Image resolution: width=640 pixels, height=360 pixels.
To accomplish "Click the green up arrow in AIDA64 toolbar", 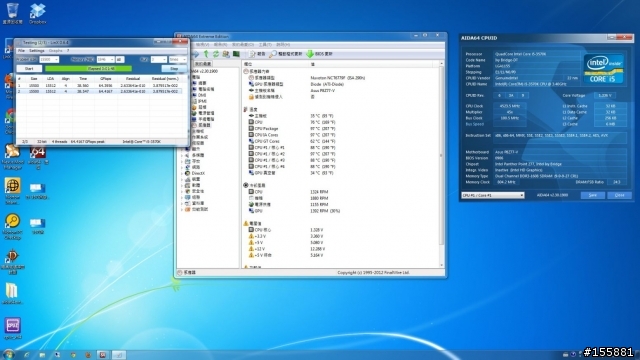I will tap(206, 54).
